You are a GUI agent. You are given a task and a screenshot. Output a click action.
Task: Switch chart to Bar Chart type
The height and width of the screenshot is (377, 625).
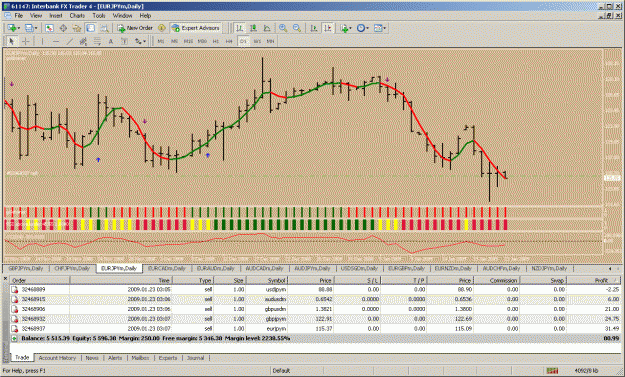[x=240, y=28]
